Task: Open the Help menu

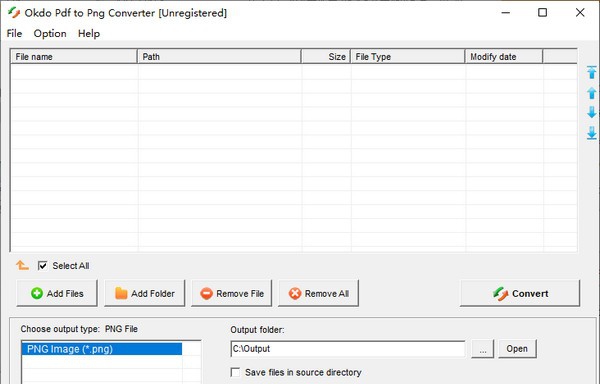Action: 89,34
